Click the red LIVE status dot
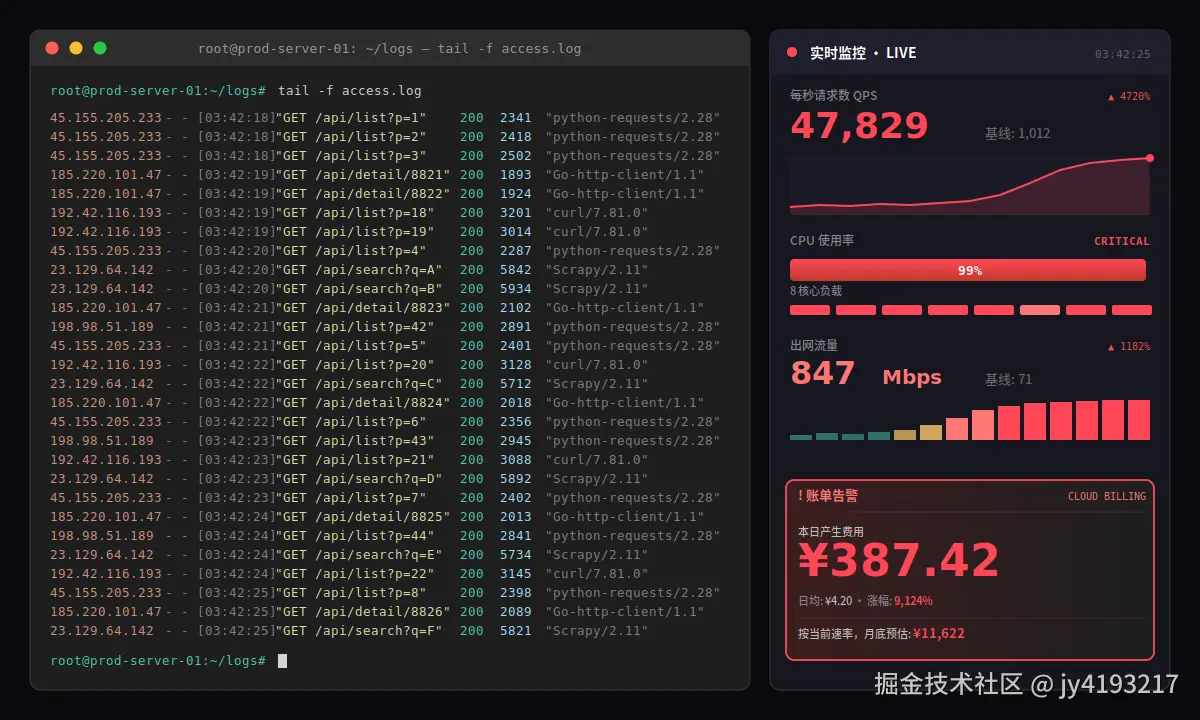Viewport: 1200px width, 720px height. click(791, 53)
